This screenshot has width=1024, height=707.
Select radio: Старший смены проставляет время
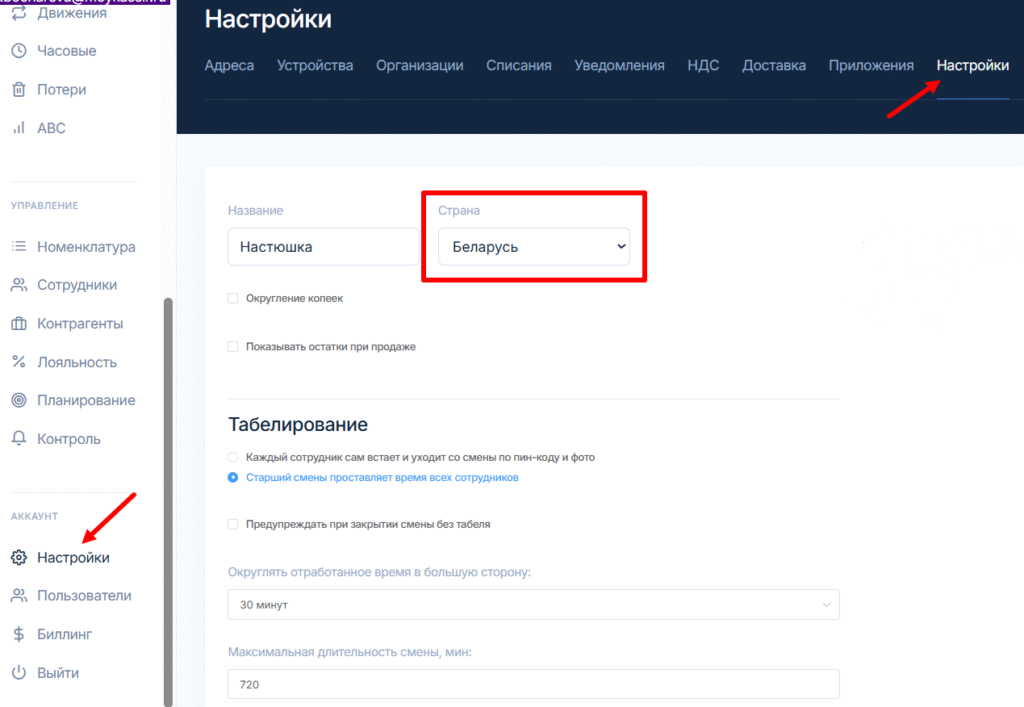coord(232,477)
